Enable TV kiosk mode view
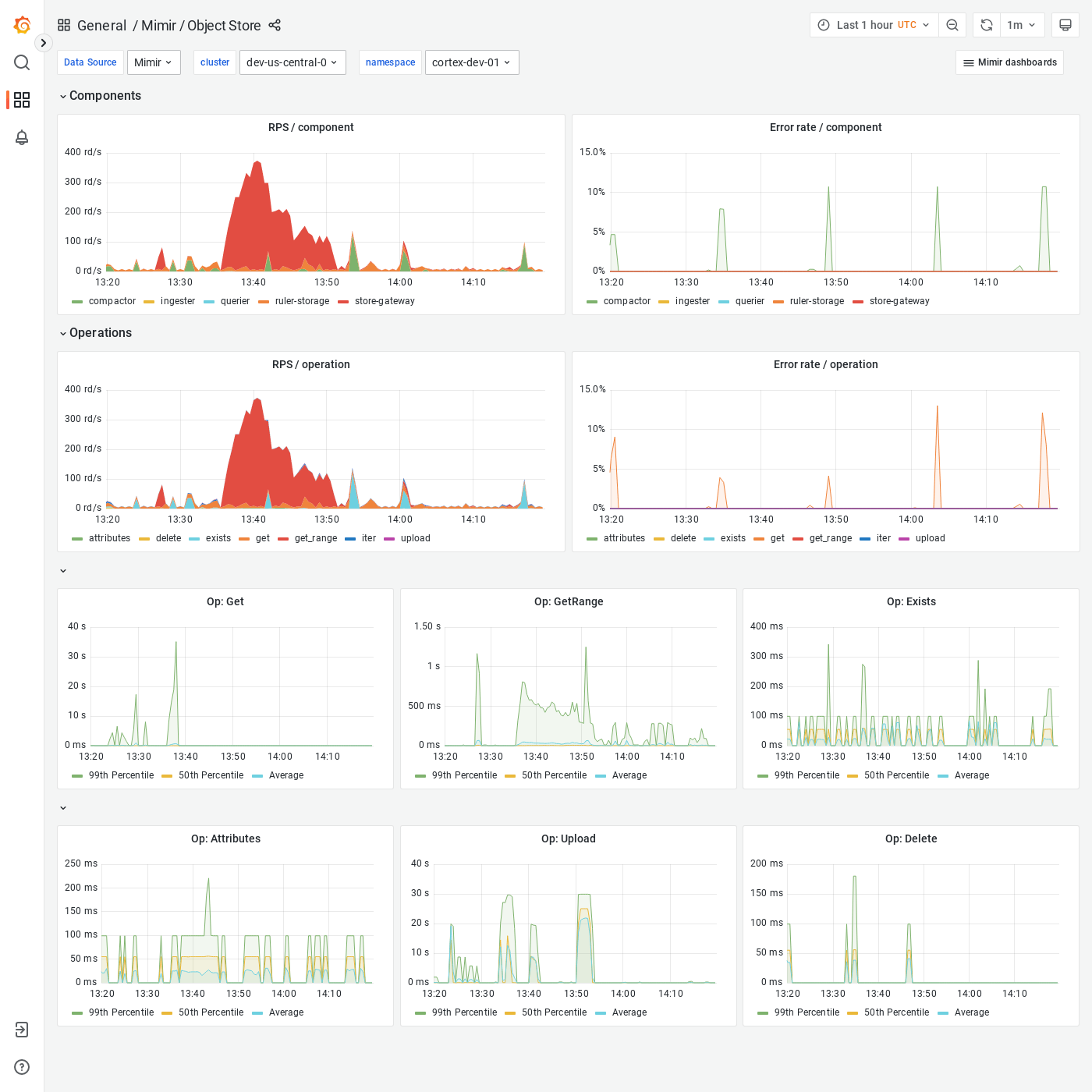 [x=1065, y=24]
